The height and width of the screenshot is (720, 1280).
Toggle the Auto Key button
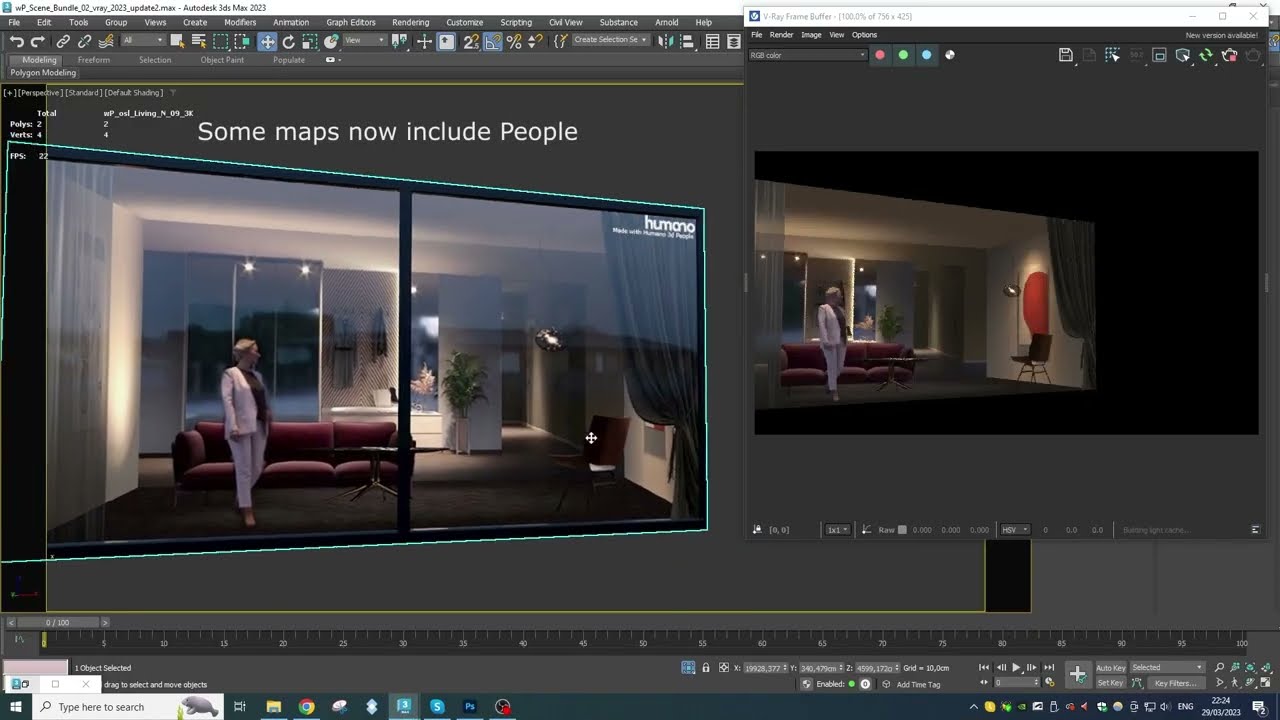click(1111, 668)
